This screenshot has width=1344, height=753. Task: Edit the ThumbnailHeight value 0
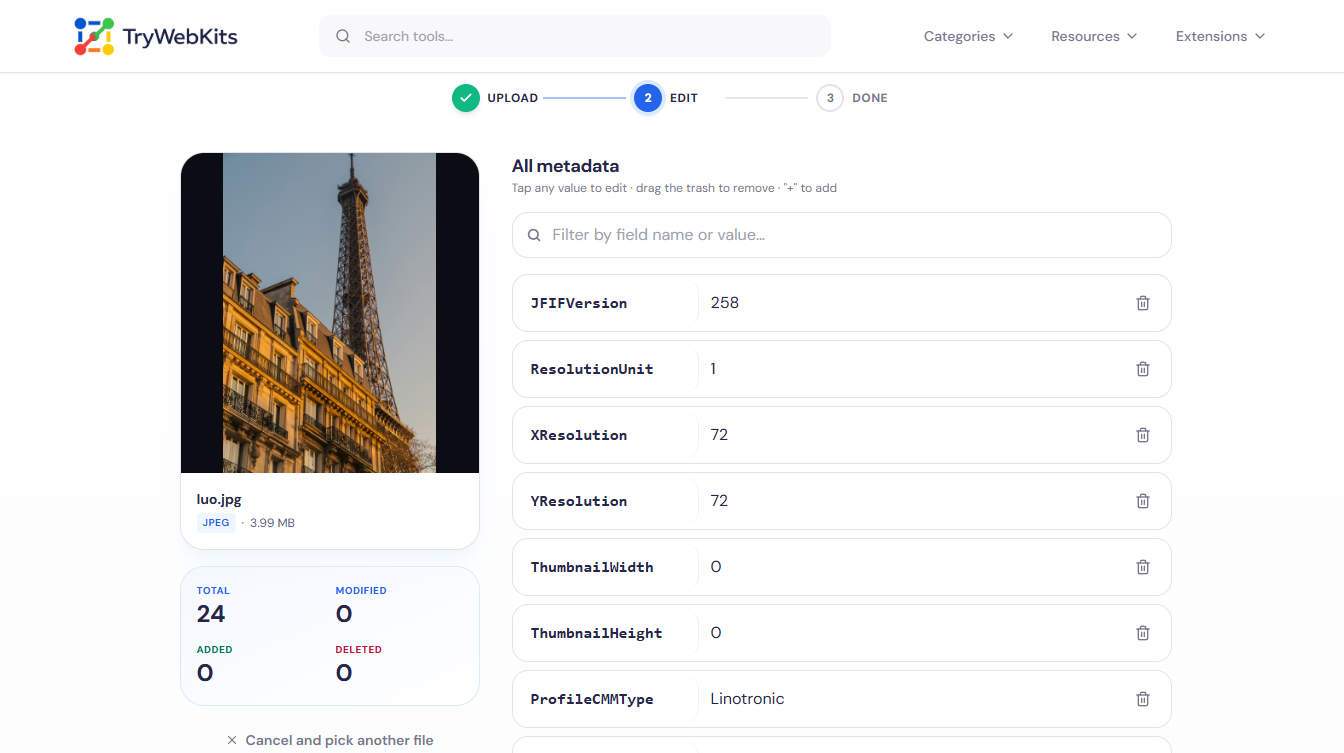click(x=716, y=633)
